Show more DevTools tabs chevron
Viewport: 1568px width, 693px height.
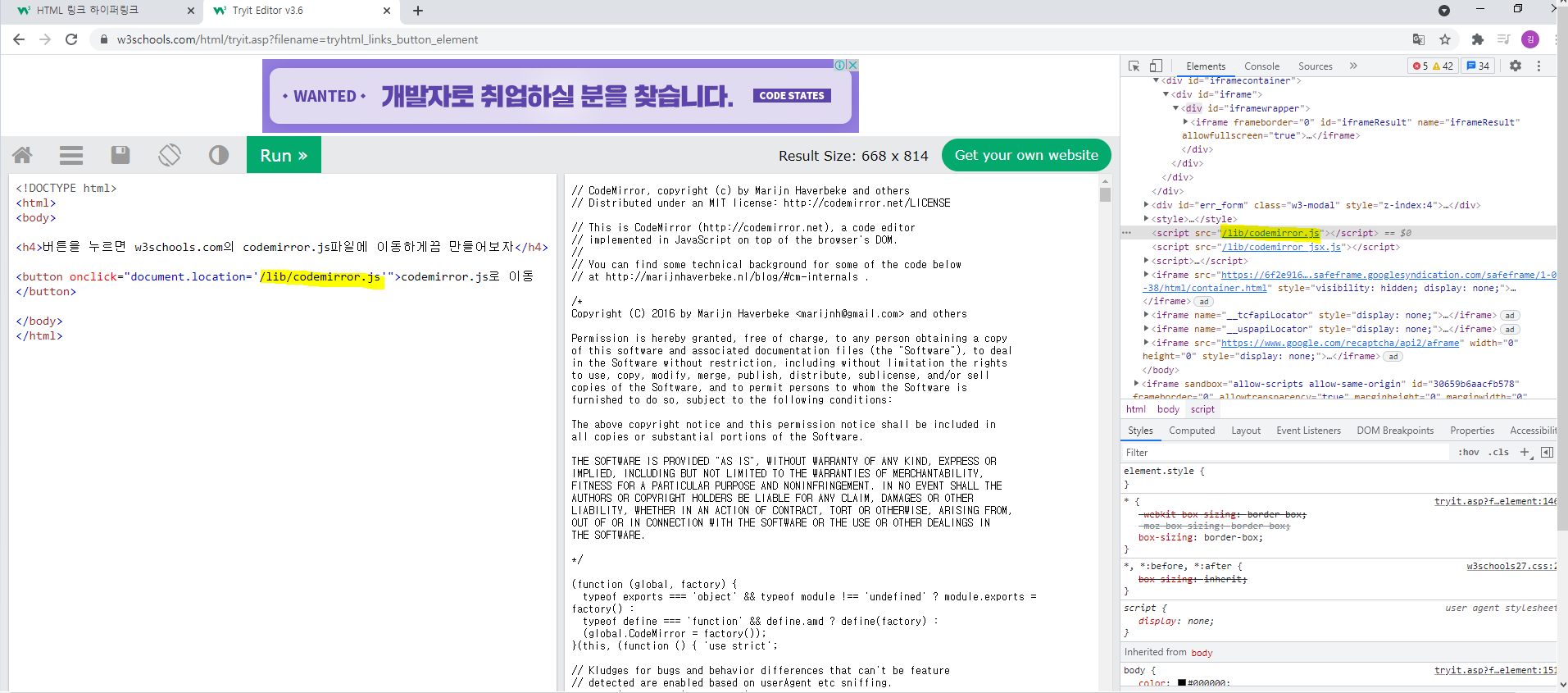(1353, 66)
